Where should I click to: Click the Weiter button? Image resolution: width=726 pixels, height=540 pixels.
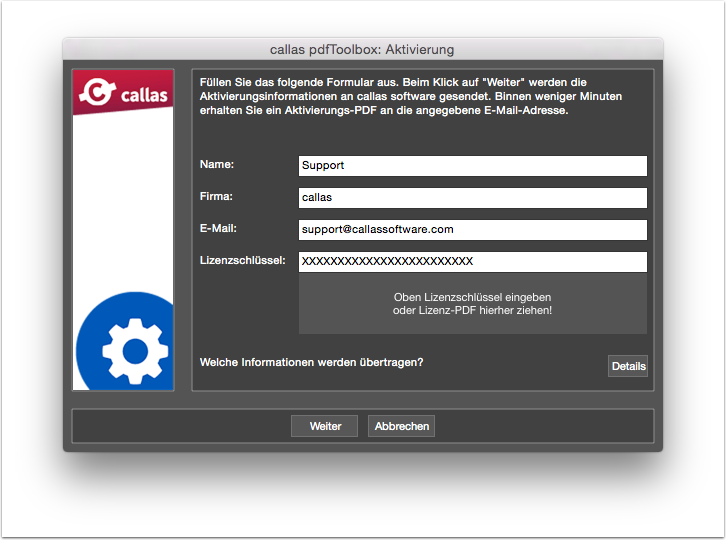[x=324, y=426]
